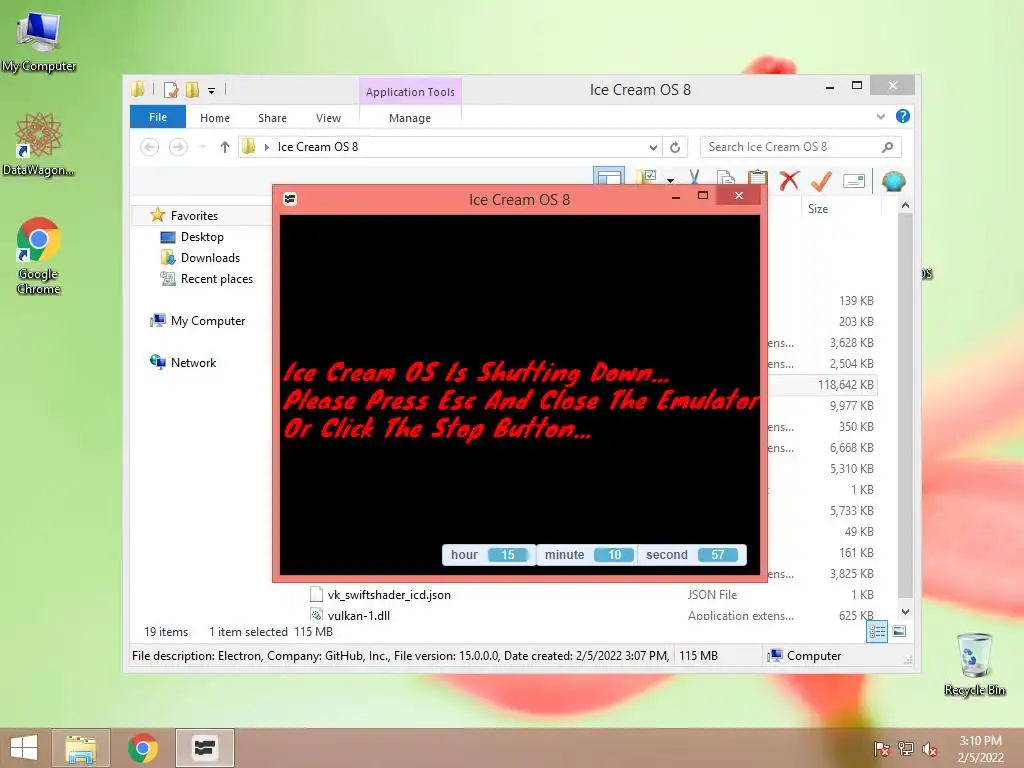The width and height of the screenshot is (1024, 768).
Task: Click the back navigation arrow in Explorer
Action: pyautogui.click(x=150, y=147)
